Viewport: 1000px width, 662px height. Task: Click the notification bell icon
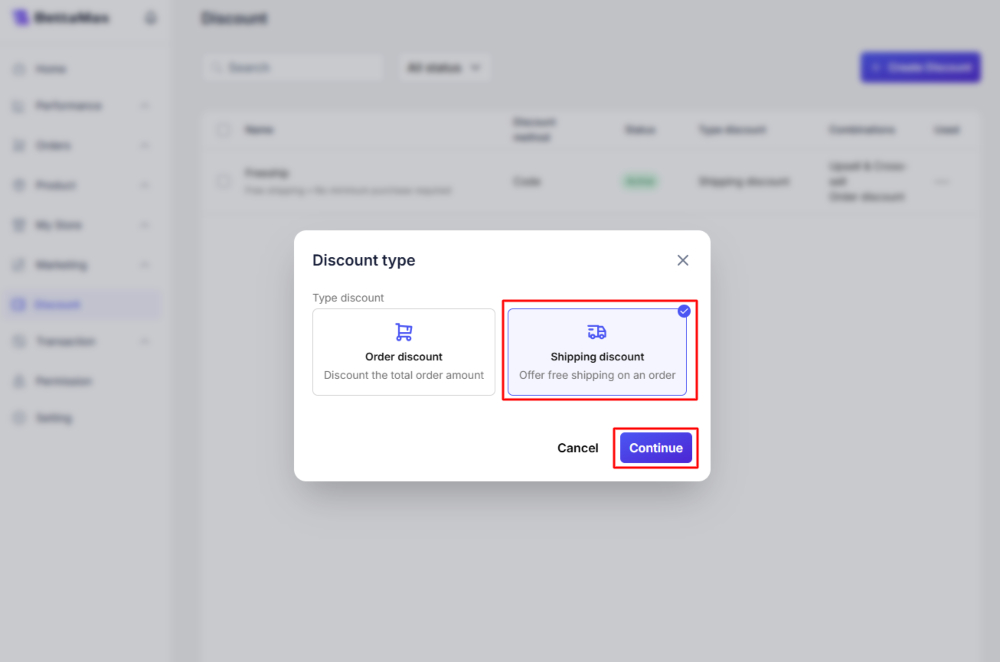[x=151, y=18]
